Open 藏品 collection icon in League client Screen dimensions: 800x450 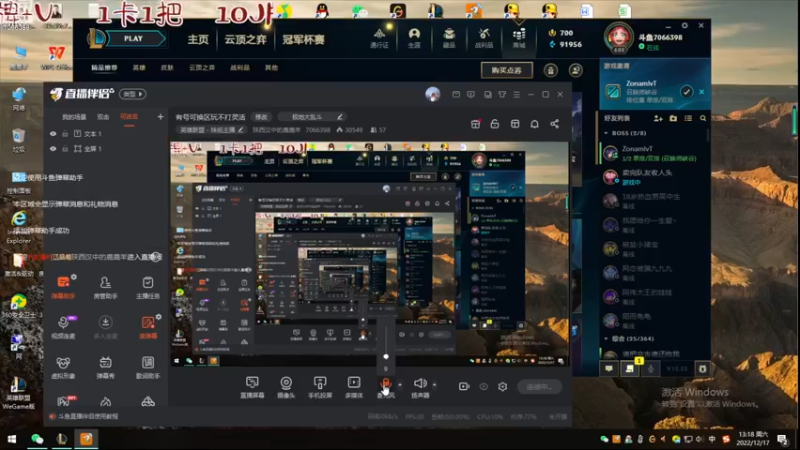click(449, 38)
